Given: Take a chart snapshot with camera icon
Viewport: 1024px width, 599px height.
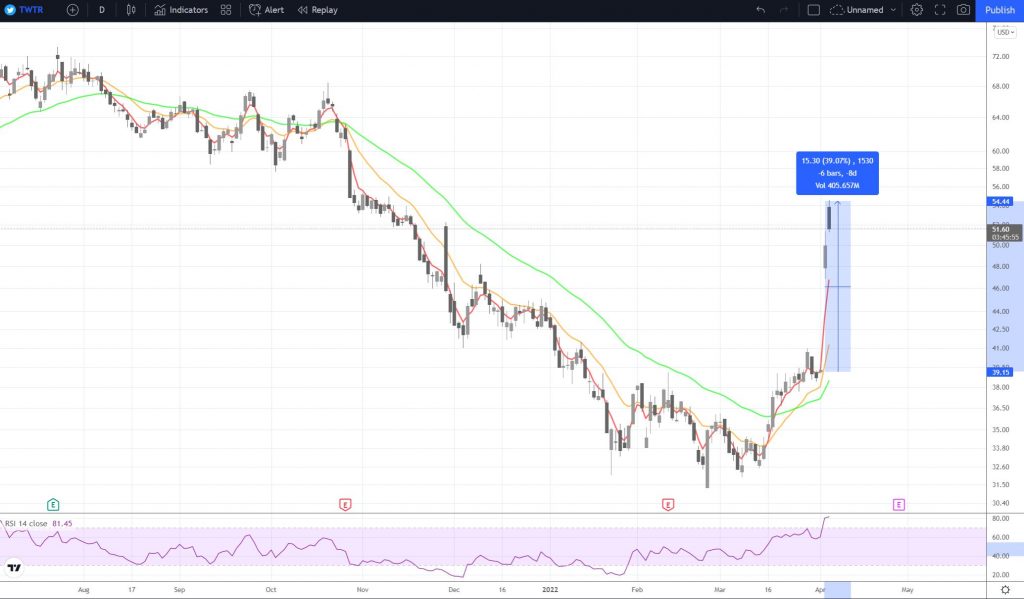Looking at the screenshot, I should (963, 10).
